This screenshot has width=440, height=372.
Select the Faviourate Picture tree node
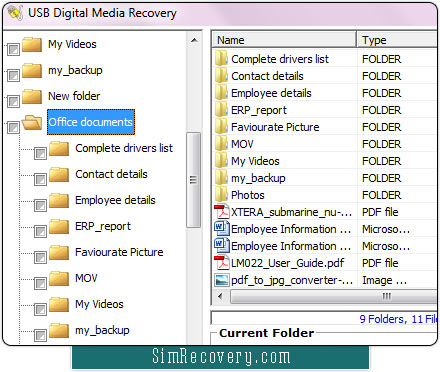pyautogui.click(x=119, y=252)
